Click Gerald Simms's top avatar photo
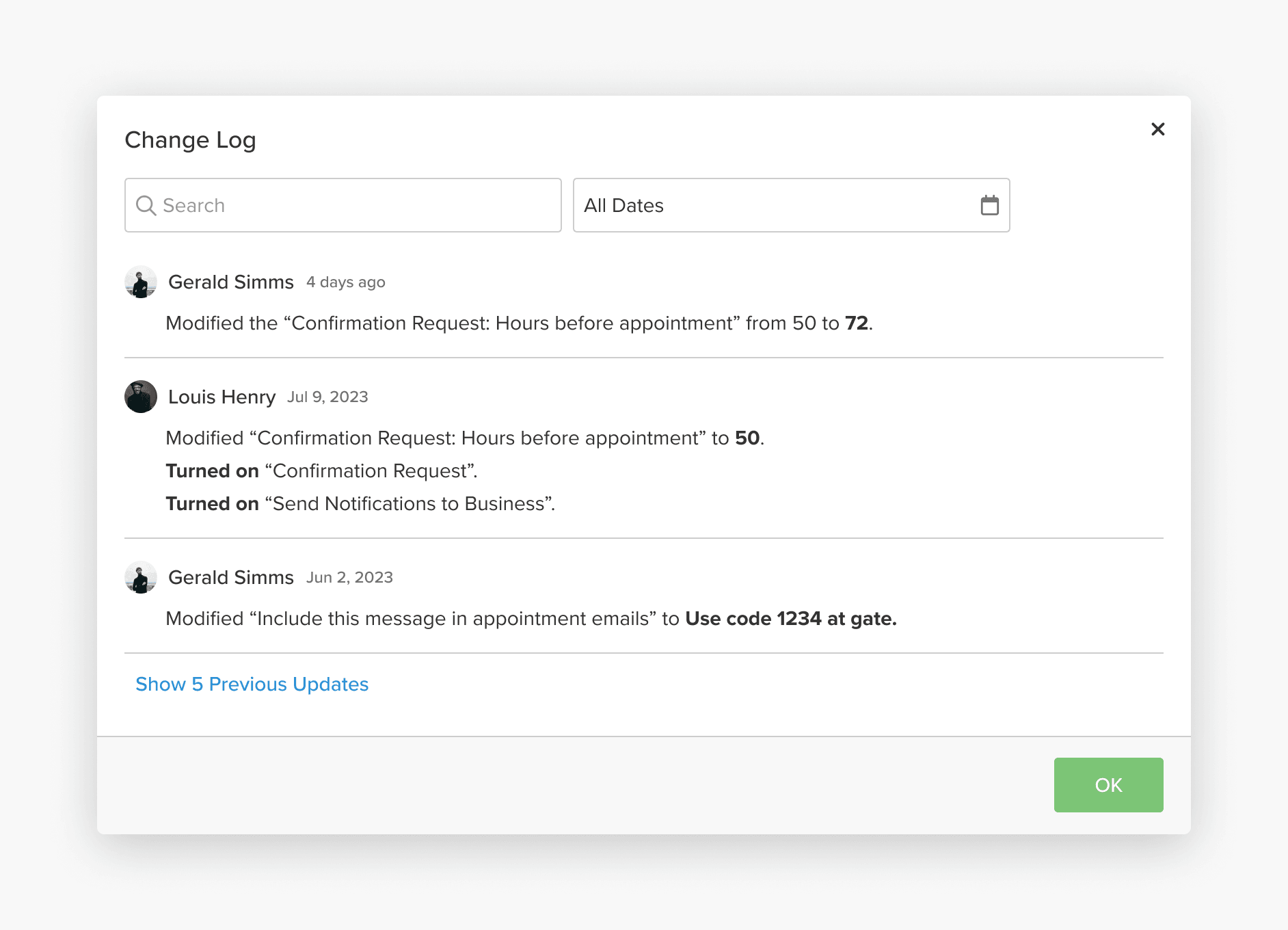Screen dimensions: 1288x930 pyautogui.click(x=141, y=282)
